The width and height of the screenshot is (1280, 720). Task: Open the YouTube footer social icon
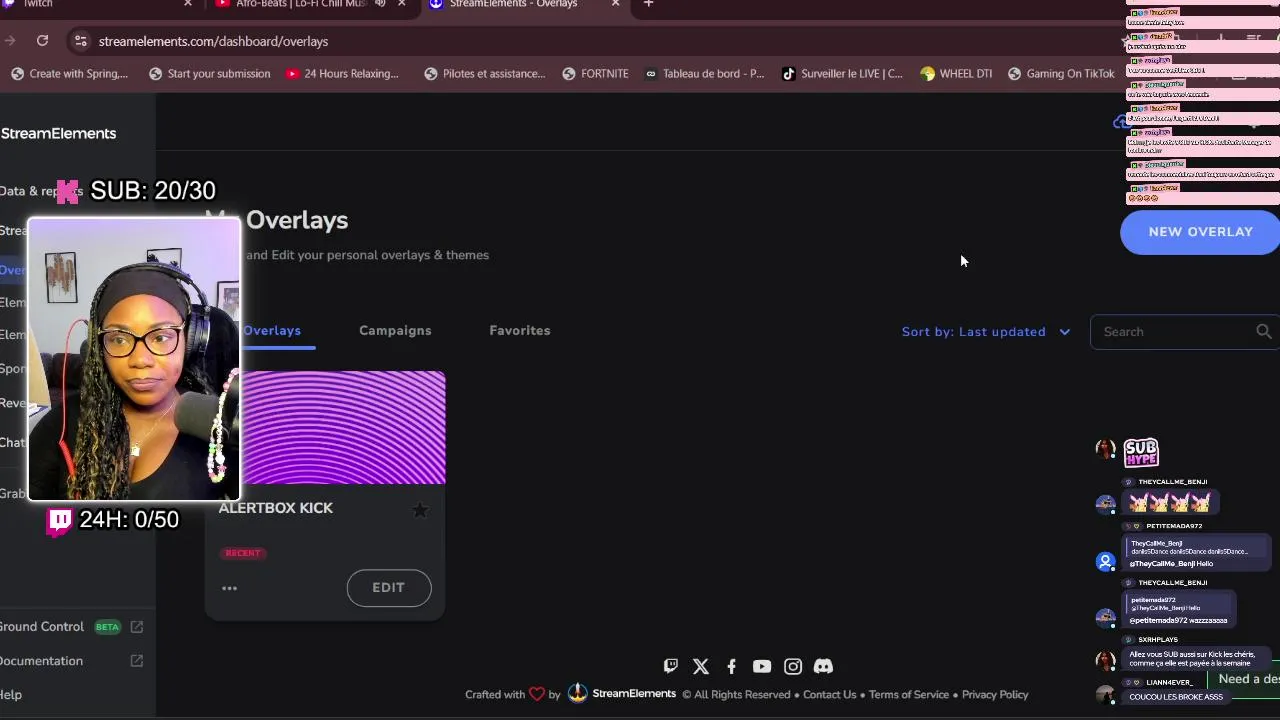pos(762,666)
